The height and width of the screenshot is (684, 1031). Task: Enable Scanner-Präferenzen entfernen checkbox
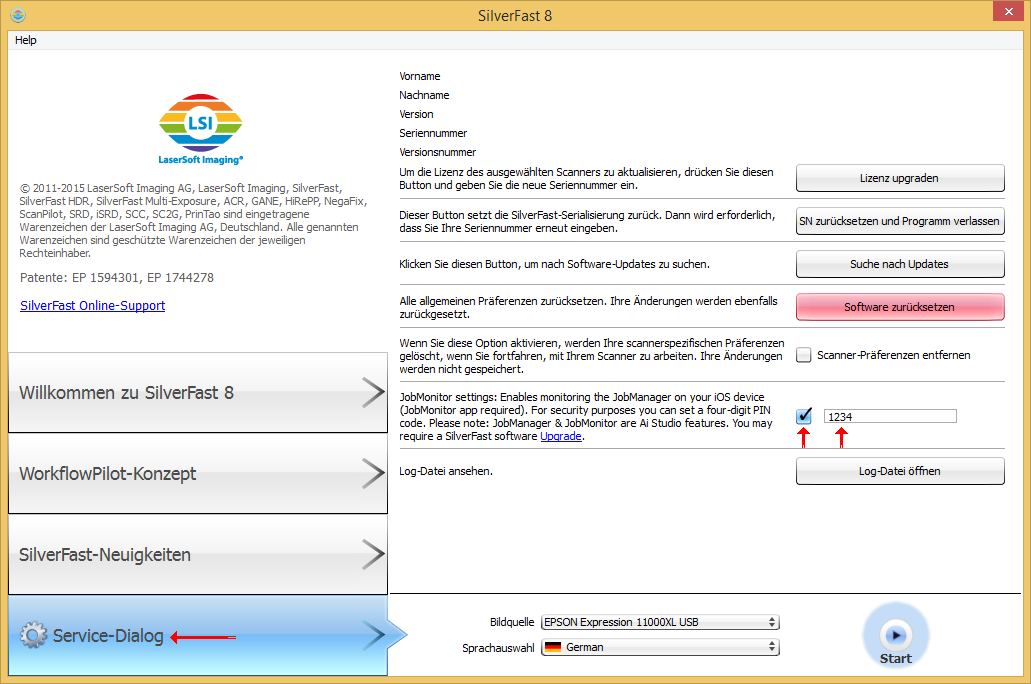(804, 355)
